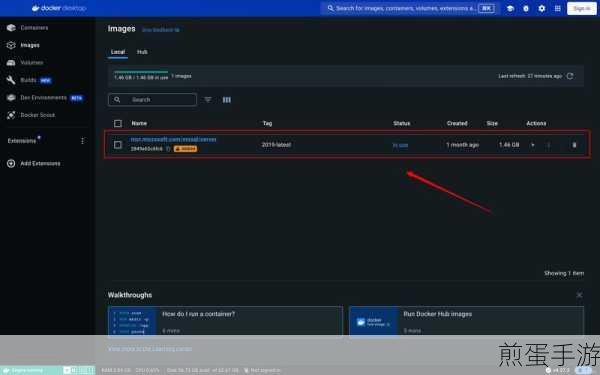Open the Learning center graduation cap icon
Viewport: 600px width, 375px height.
tap(510, 8)
